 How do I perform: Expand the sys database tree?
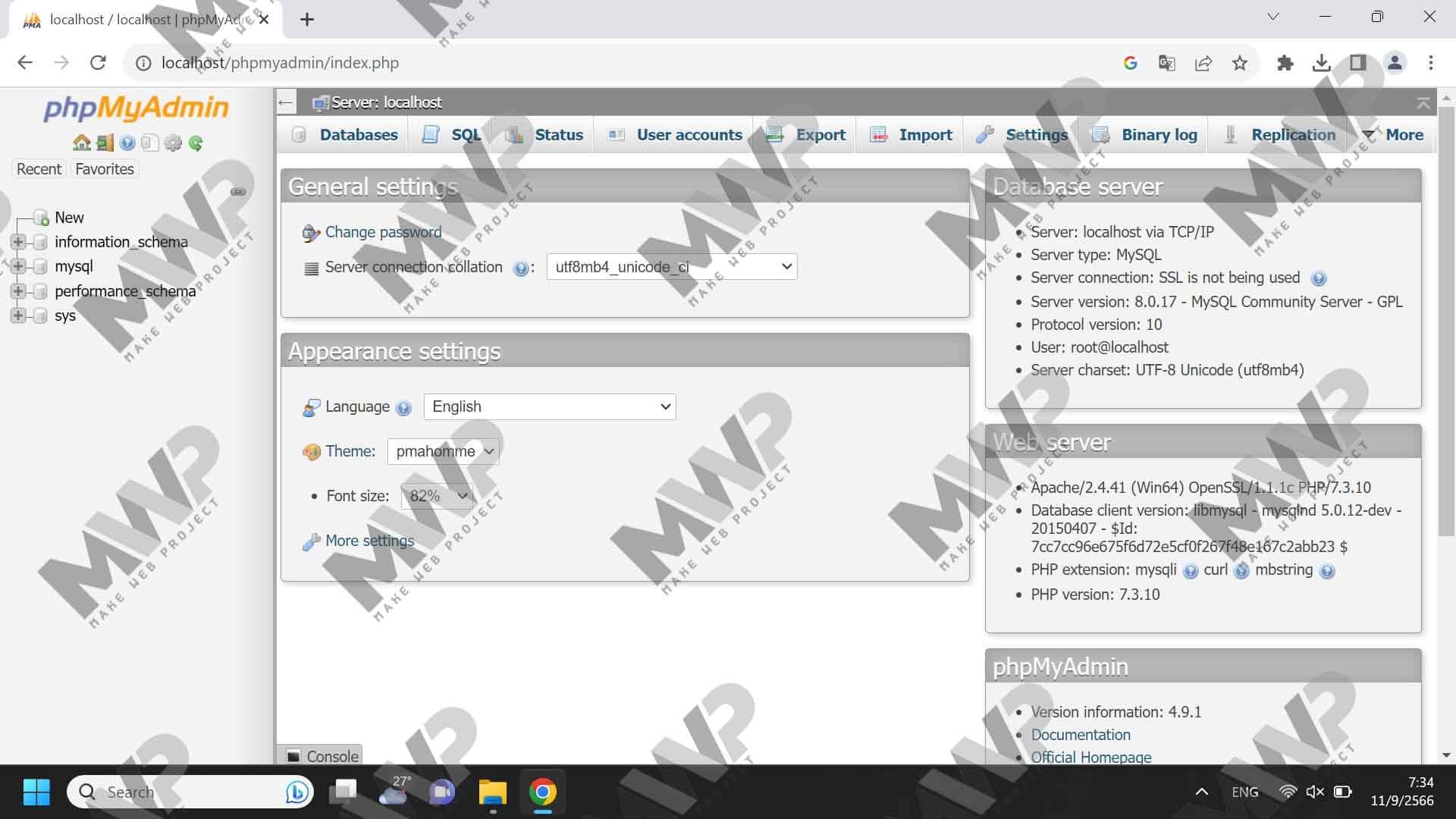pyautogui.click(x=18, y=315)
